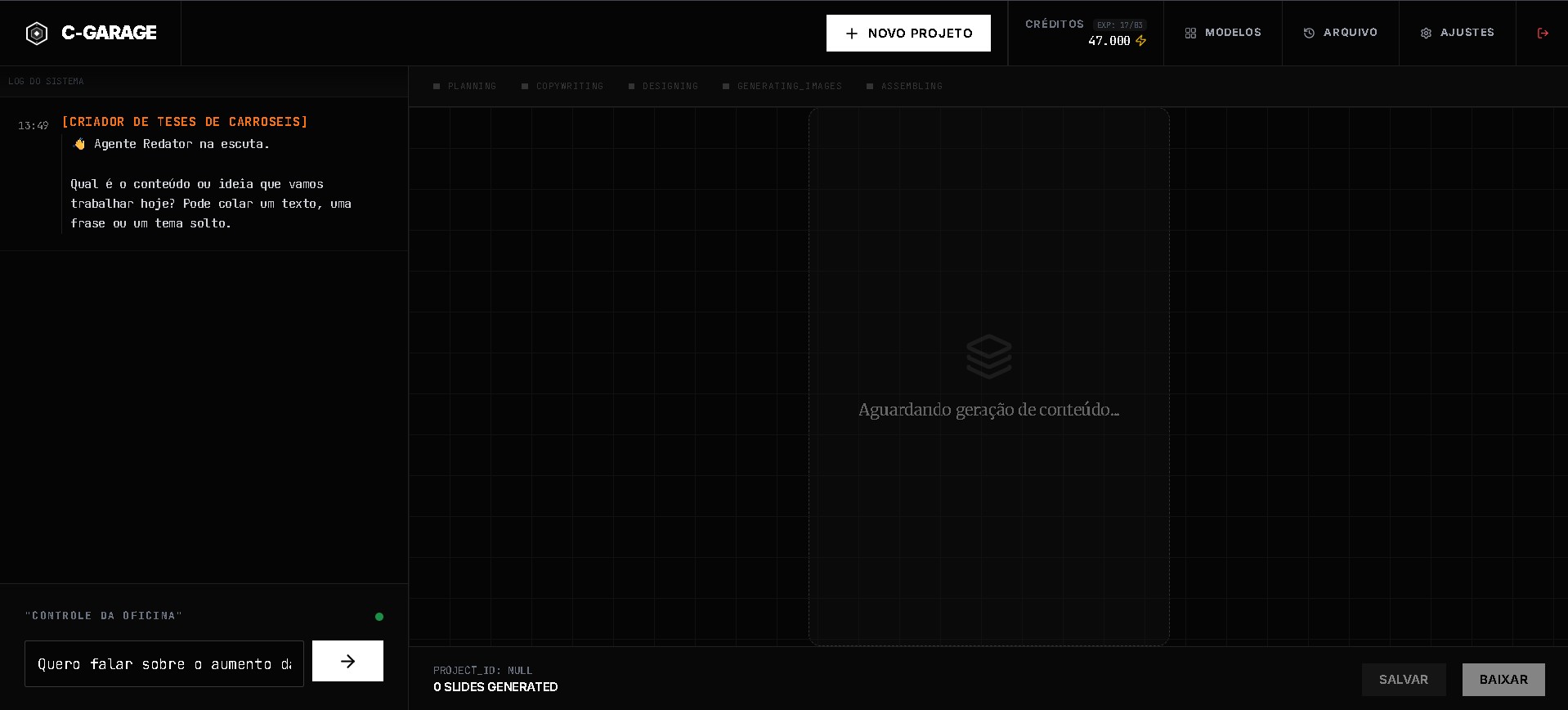Click the Modelos grid icon
The width and height of the screenshot is (1568, 710).
(x=1190, y=34)
